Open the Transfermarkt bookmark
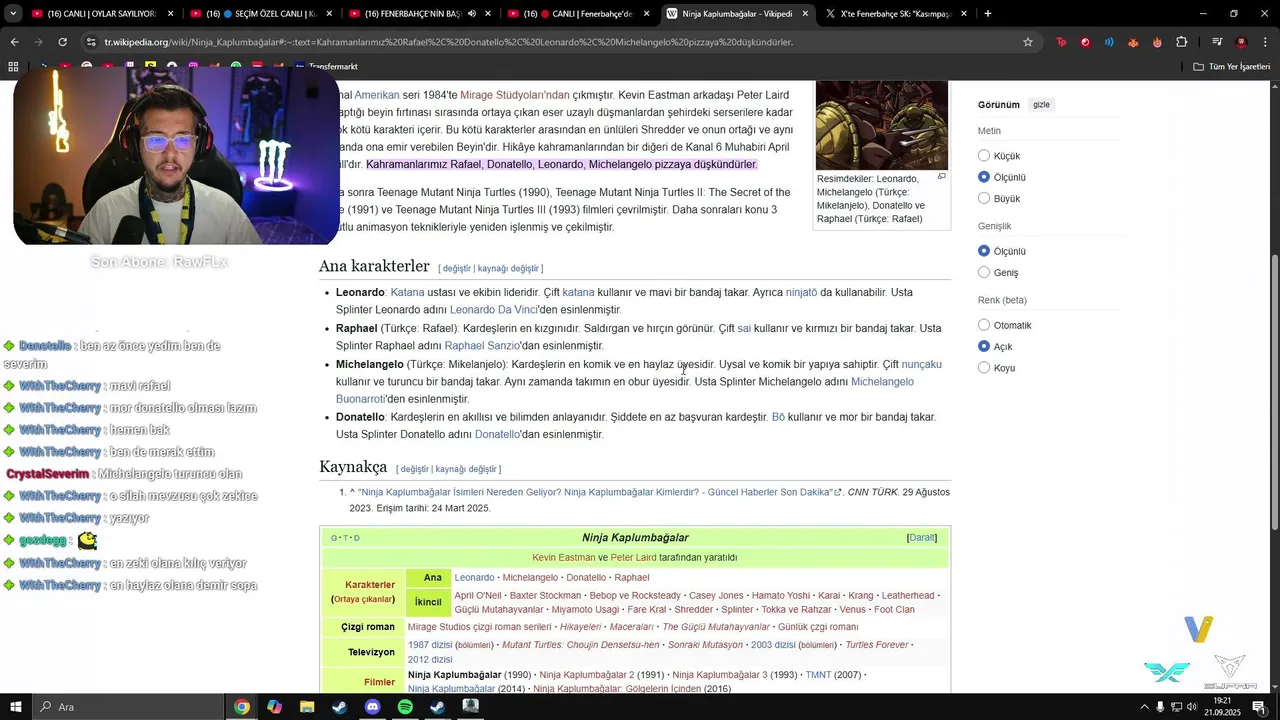The image size is (1280, 720). [x=327, y=67]
